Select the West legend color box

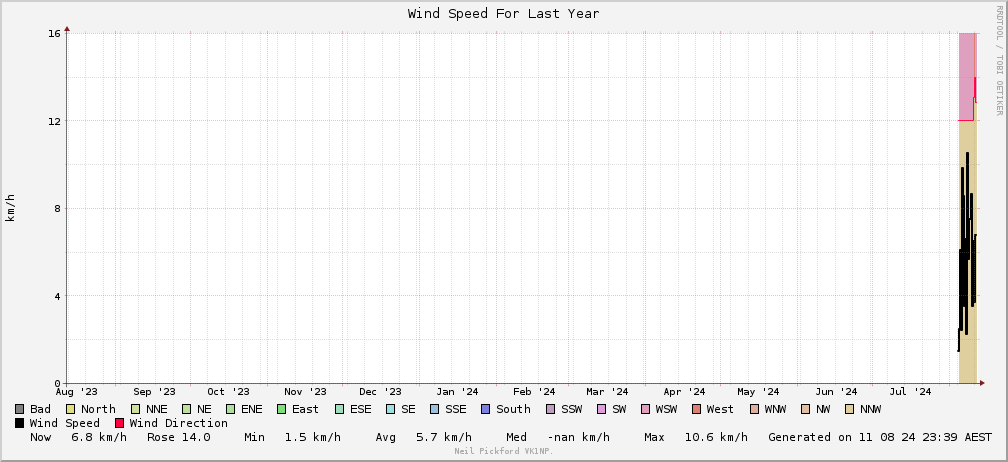pyautogui.click(x=696, y=409)
